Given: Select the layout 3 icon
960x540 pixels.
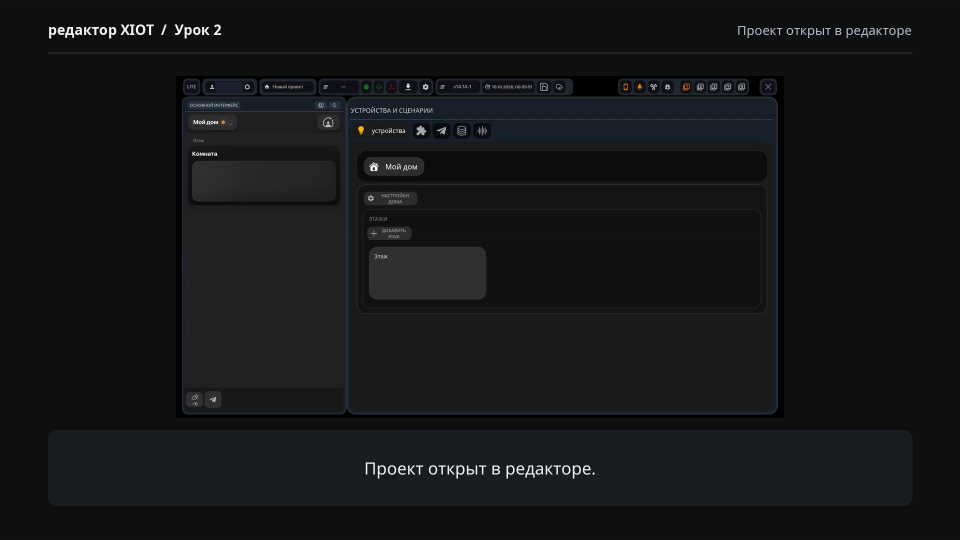Looking at the screenshot, I should (x=714, y=87).
